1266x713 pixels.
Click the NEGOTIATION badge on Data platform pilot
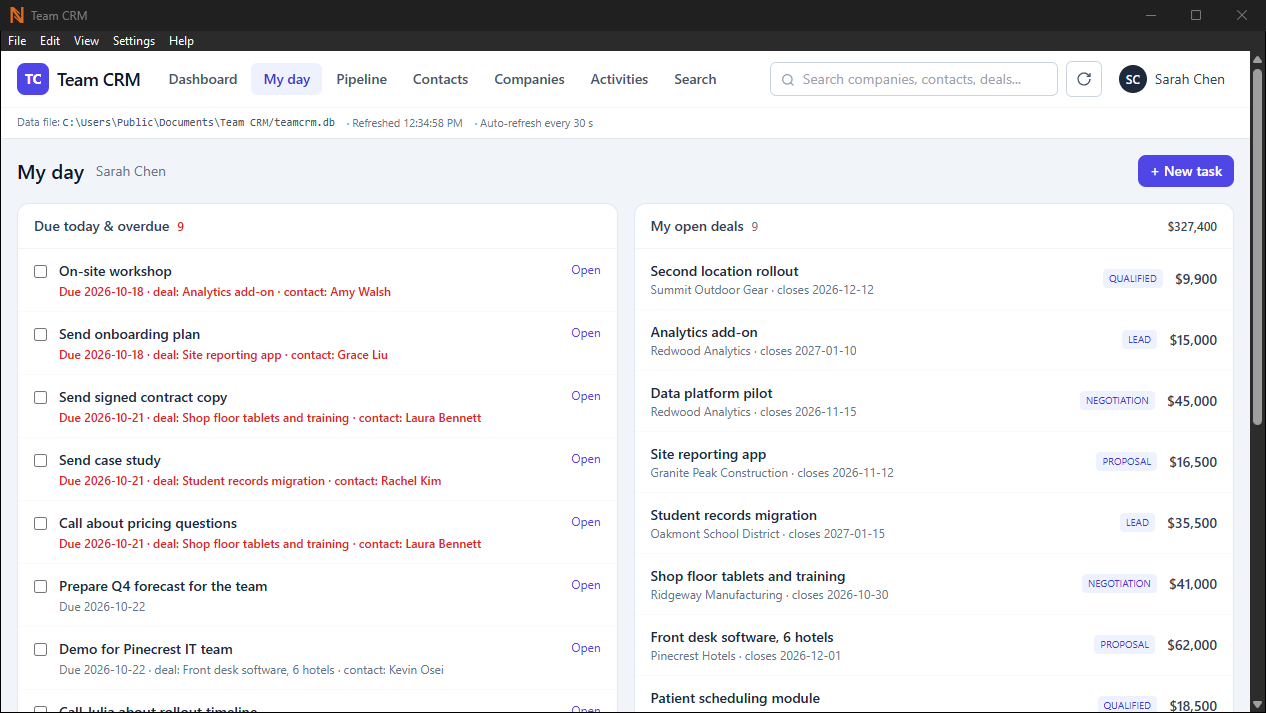(x=1117, y=401)
